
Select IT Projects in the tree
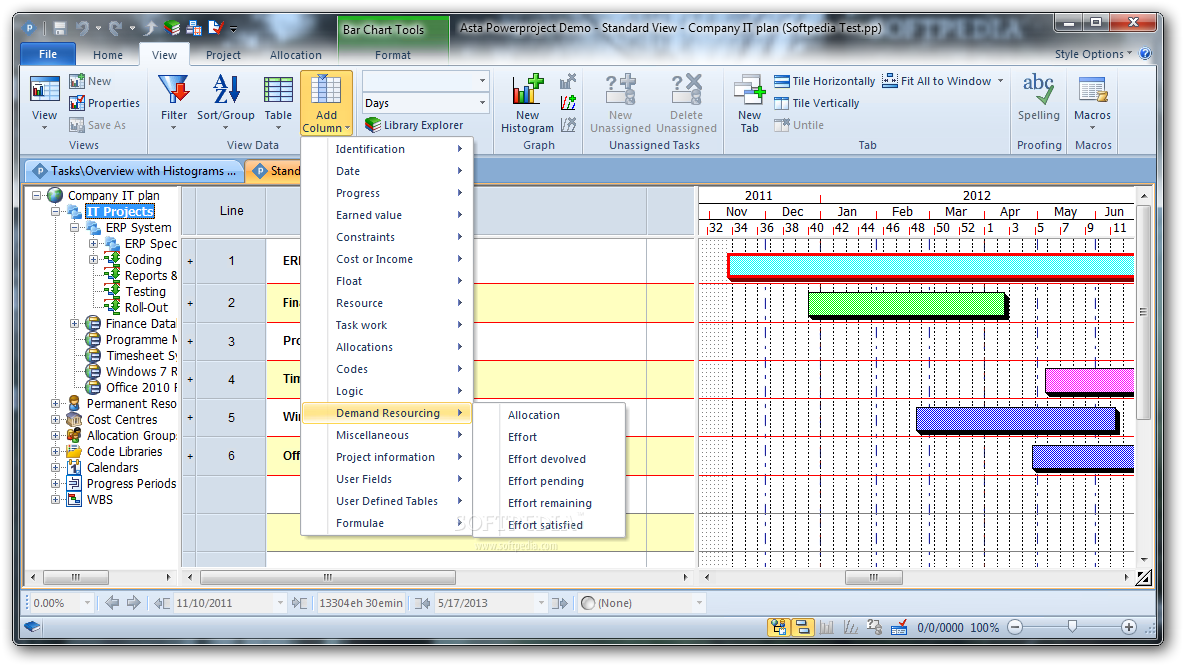point(120,211)
